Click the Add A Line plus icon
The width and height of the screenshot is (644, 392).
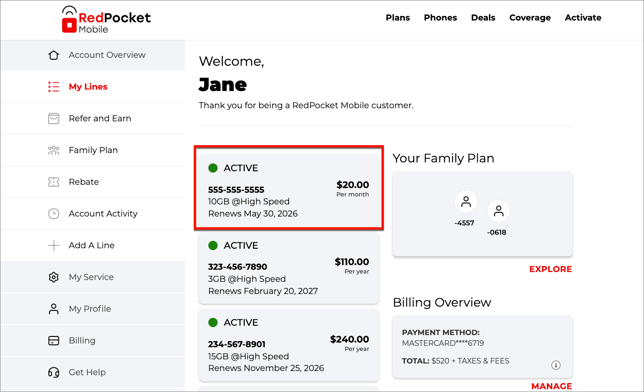point(53,245)
